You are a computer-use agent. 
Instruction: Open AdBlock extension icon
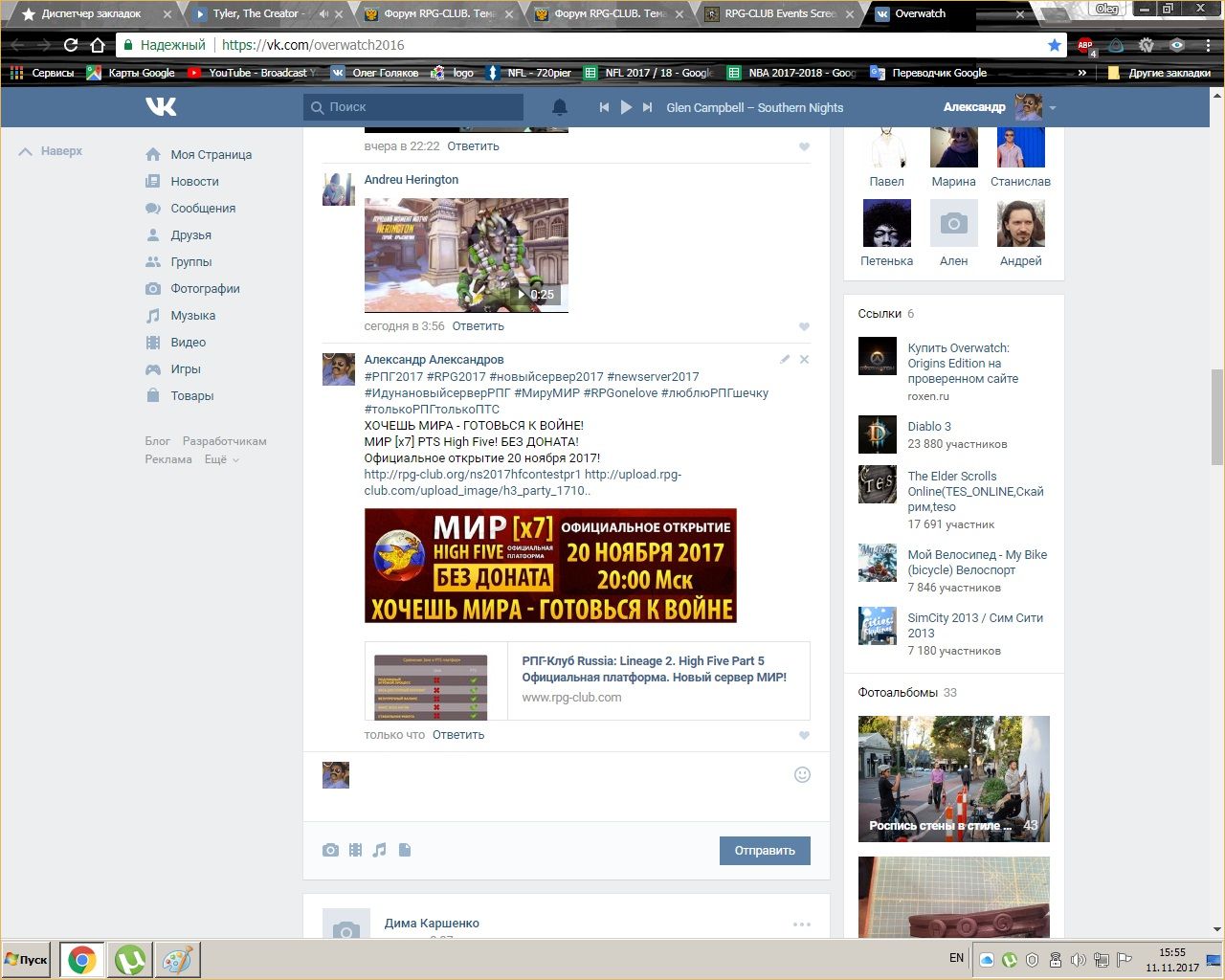pyautogui.click(x=1085, y=45)
